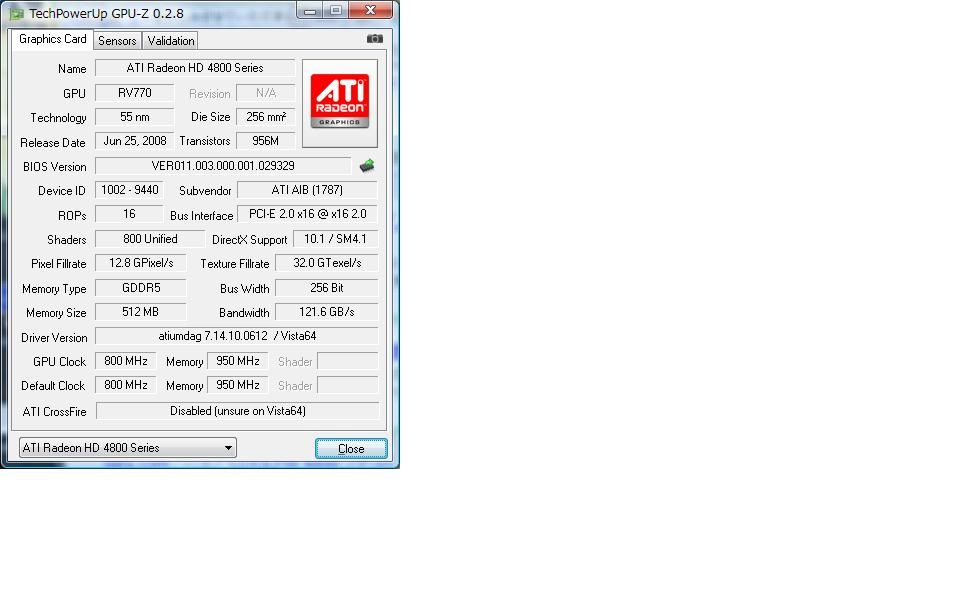Screen dimensions: 960x600
Task: Click the ATI Radeon Graphics logo
Action: point(340,103)
